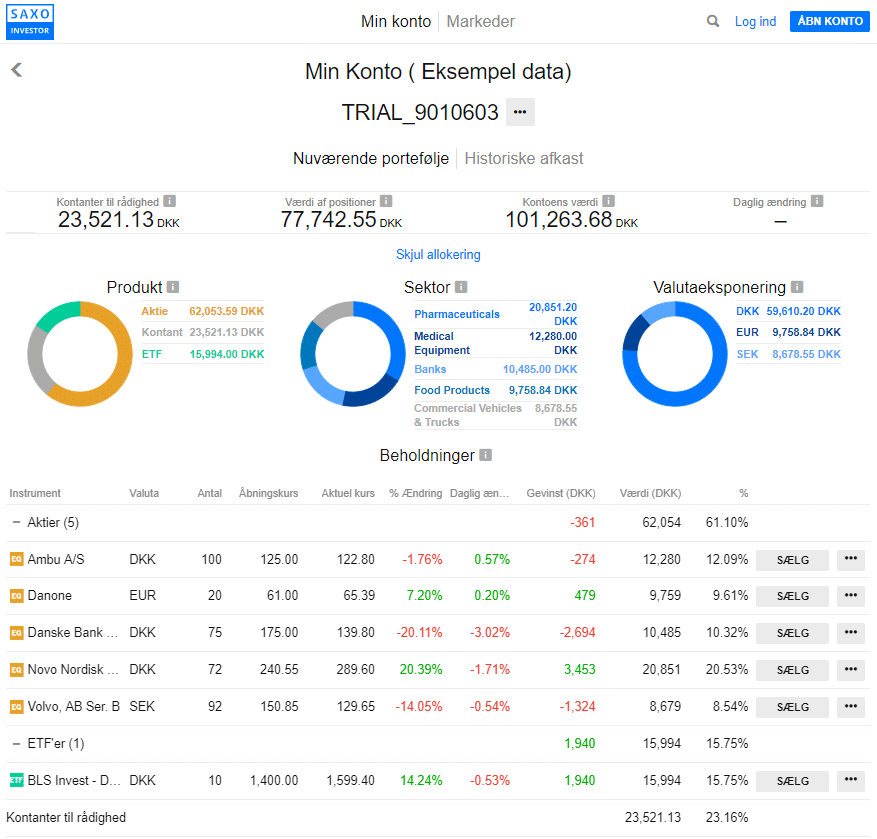
Task: Select Food Products sector legend entry
Action: click(x=496, y=390)
